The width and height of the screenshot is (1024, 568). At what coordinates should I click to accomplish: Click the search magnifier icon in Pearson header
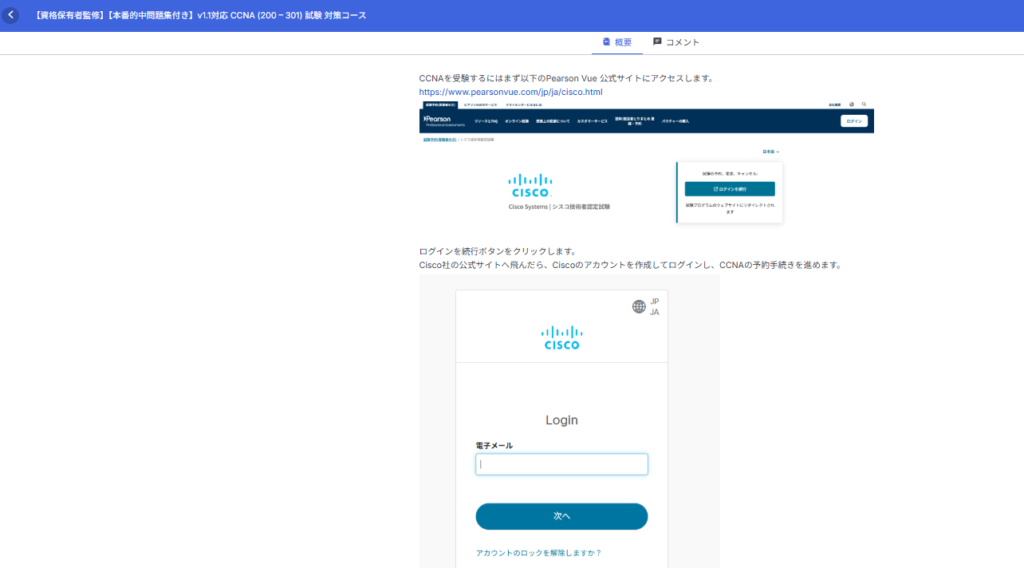click(x=864, y=103)
